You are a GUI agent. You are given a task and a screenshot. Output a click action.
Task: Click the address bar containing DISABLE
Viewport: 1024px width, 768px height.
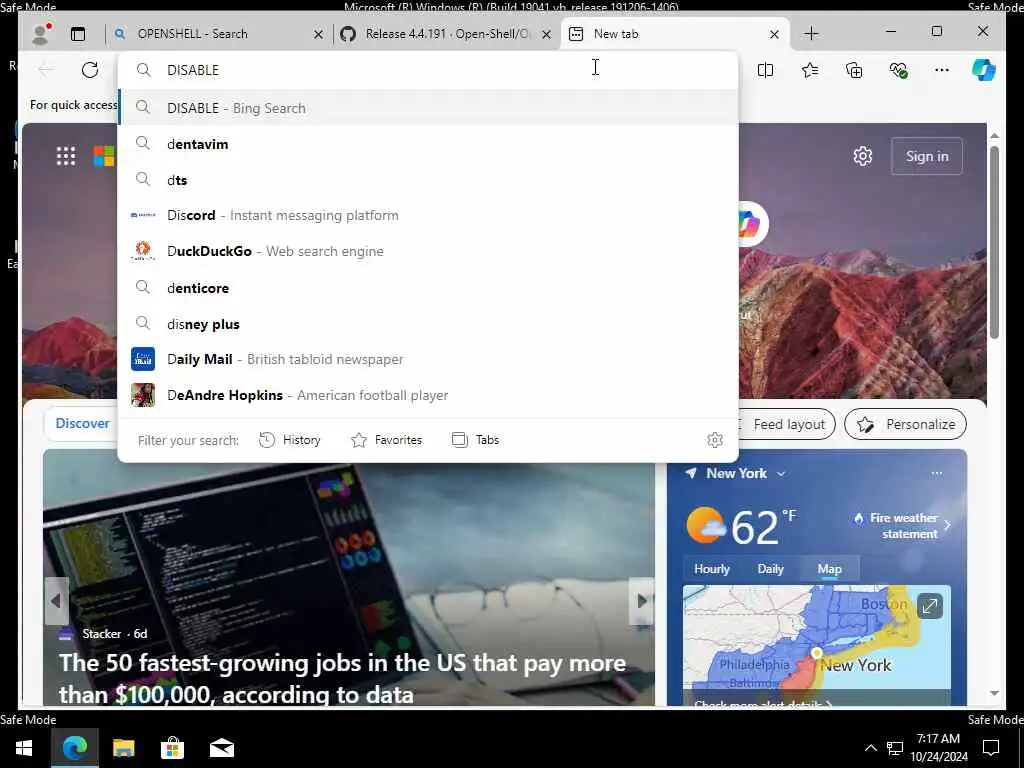[428, 70]
